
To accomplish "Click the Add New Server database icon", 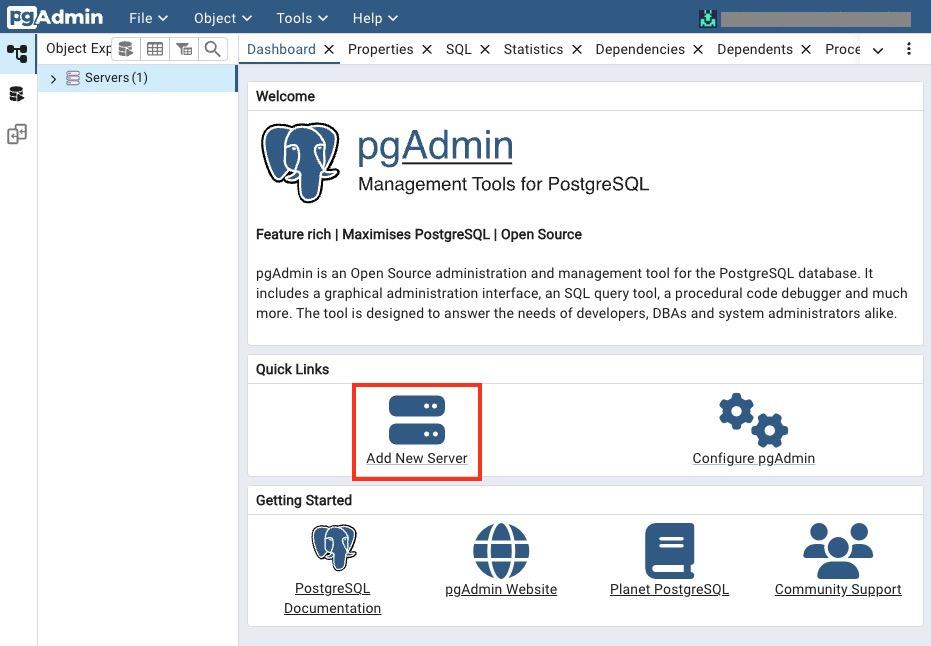I will click(416, 419).
